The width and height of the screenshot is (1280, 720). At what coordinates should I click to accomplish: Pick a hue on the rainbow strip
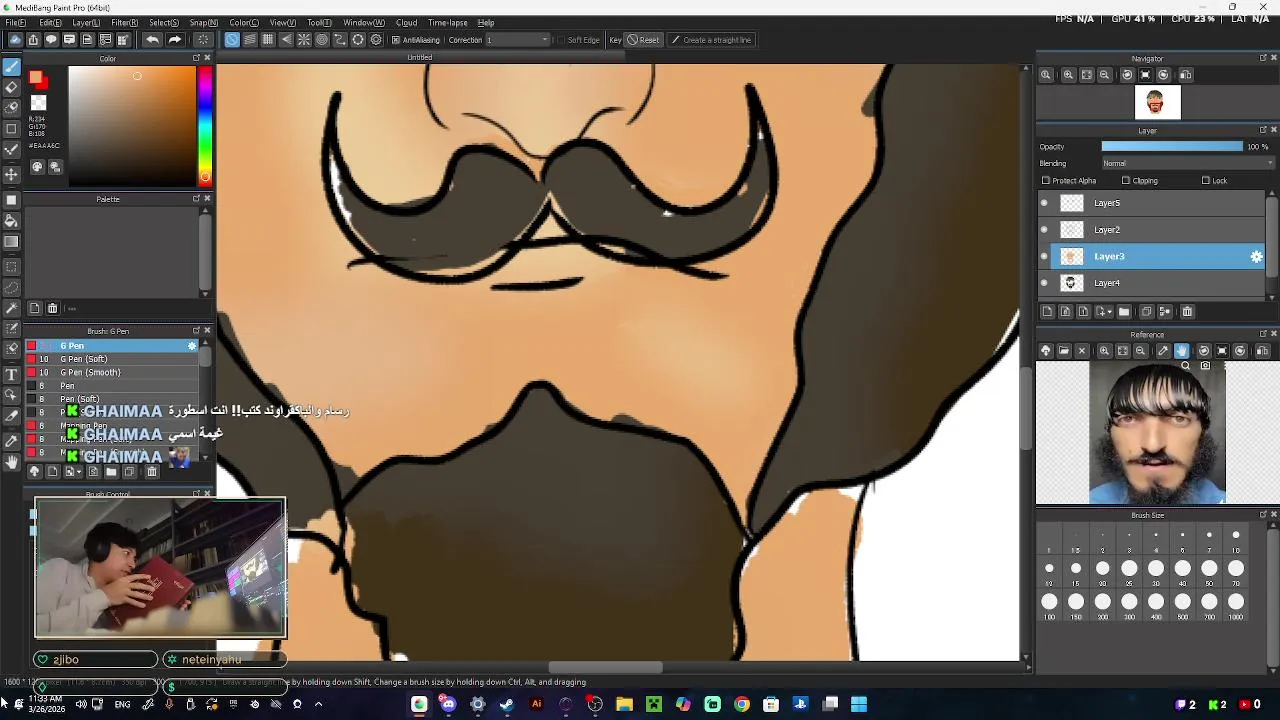pos(205,127)
